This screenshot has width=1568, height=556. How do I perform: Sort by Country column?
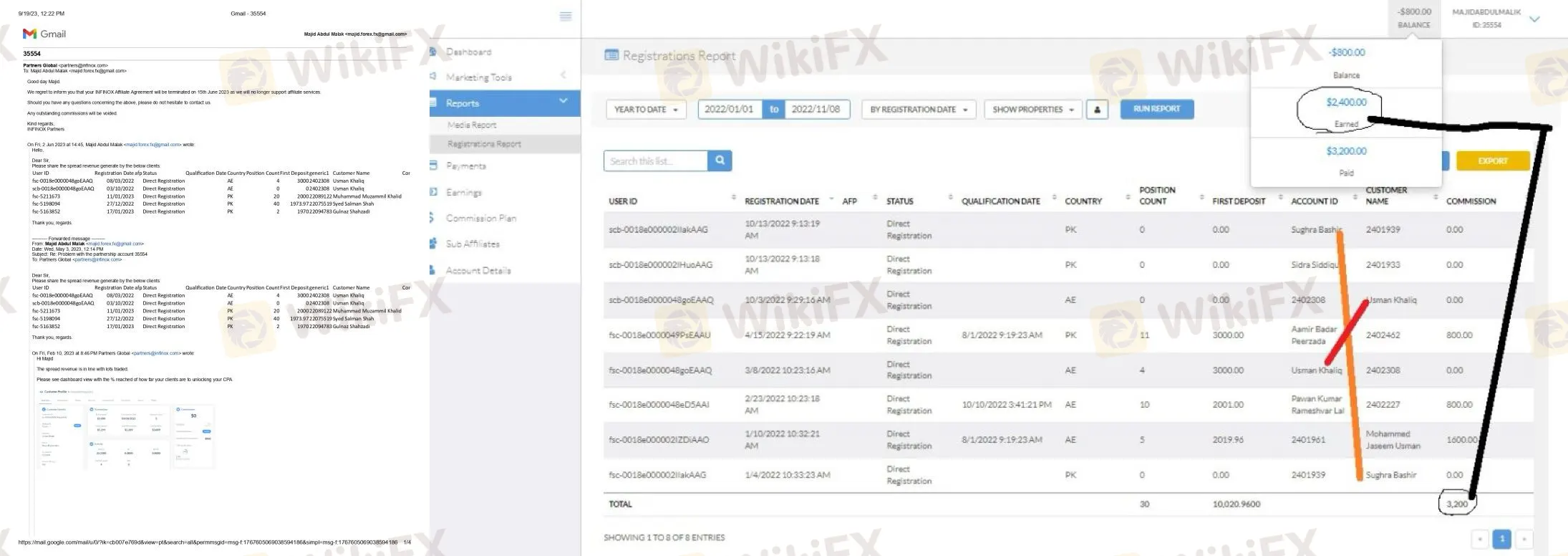pos(1083,201)
